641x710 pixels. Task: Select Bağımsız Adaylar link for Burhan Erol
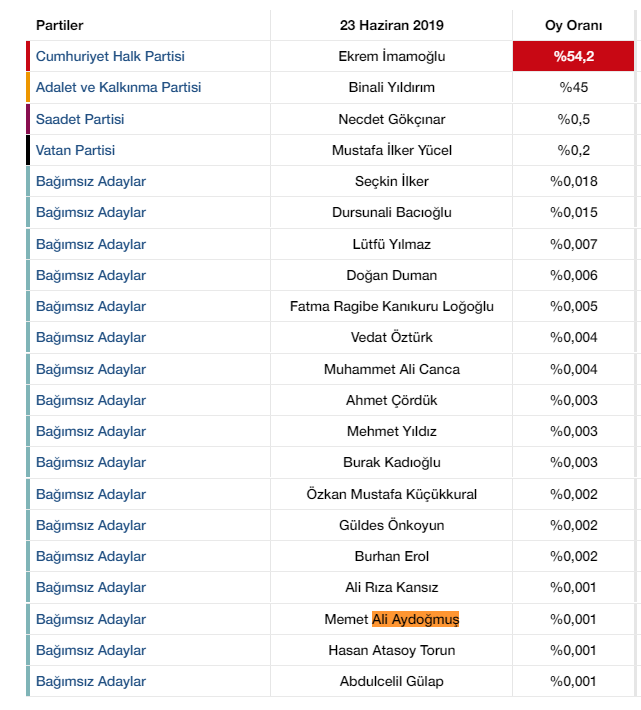(91, 556)
